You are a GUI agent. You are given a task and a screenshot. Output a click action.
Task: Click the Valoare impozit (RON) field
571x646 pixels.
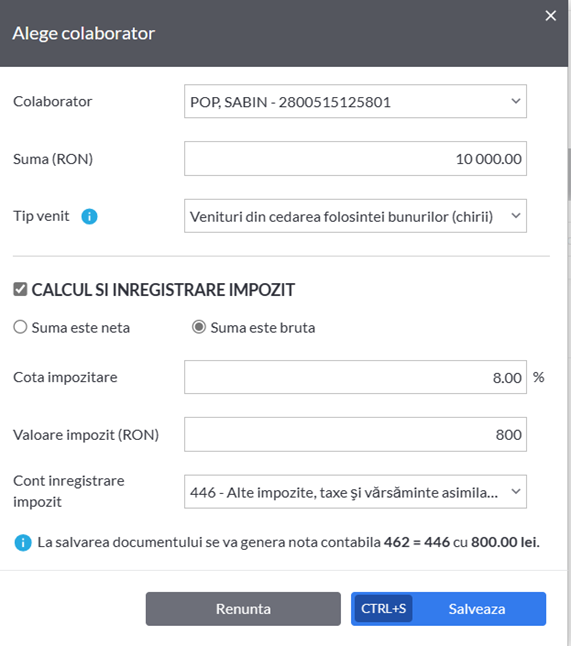click(x=355, y=434)
